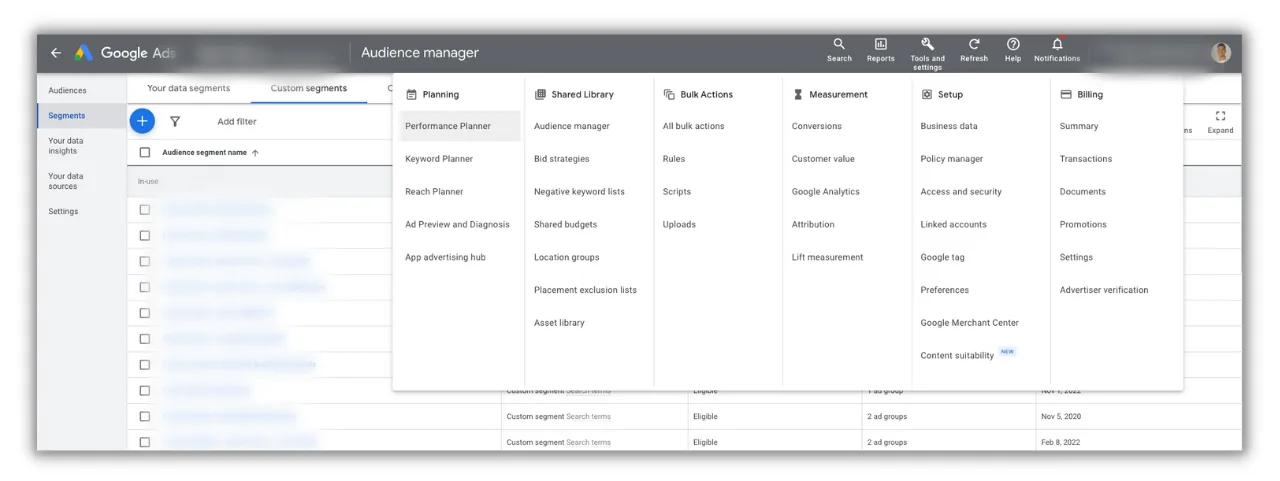Select Segments in the left sidebar

(67, 115)
